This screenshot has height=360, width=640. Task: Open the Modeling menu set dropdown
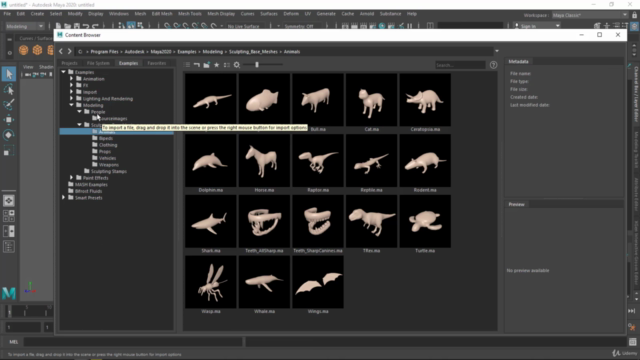24,26
